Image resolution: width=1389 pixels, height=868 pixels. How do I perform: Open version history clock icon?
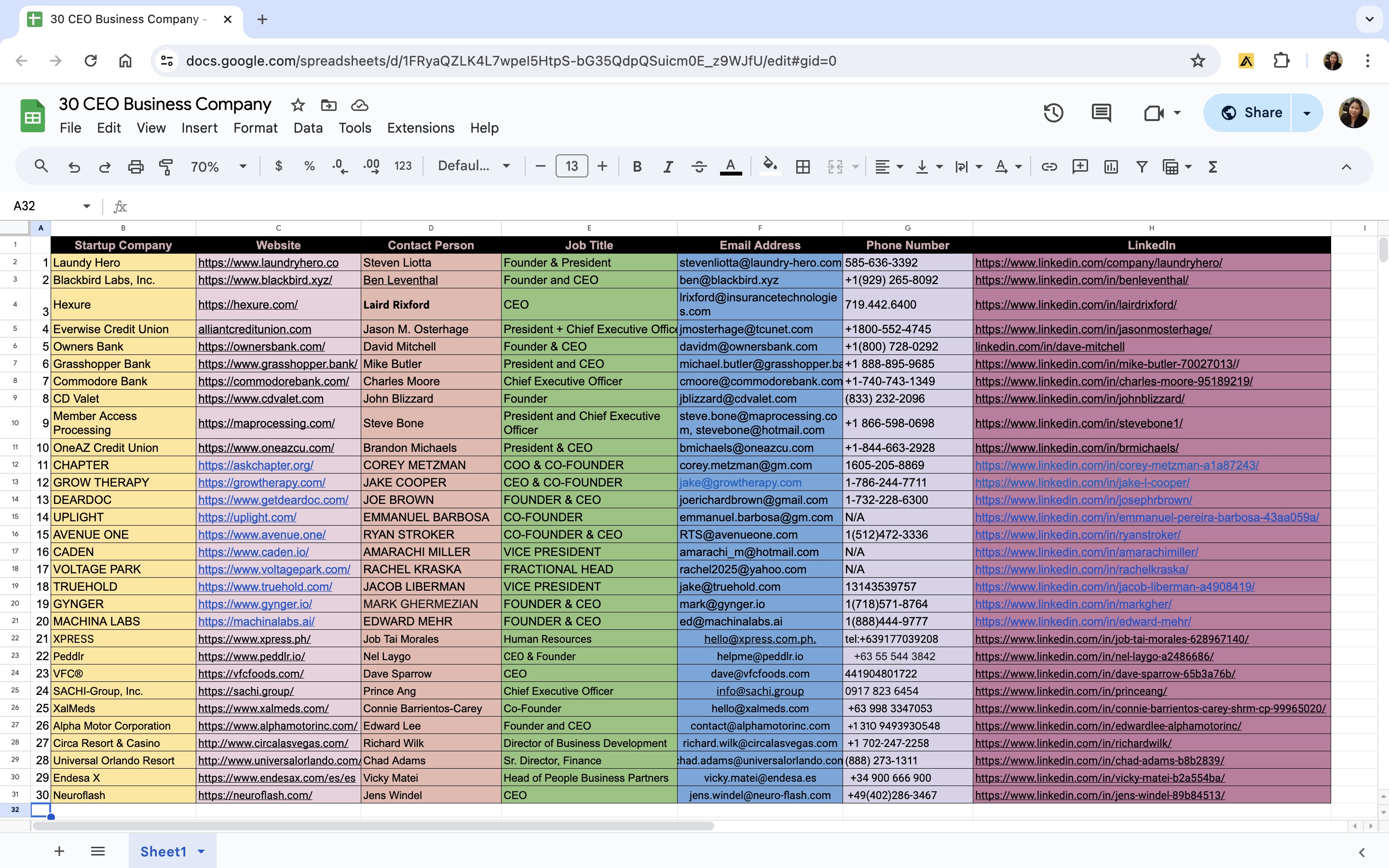point(1053,112)
